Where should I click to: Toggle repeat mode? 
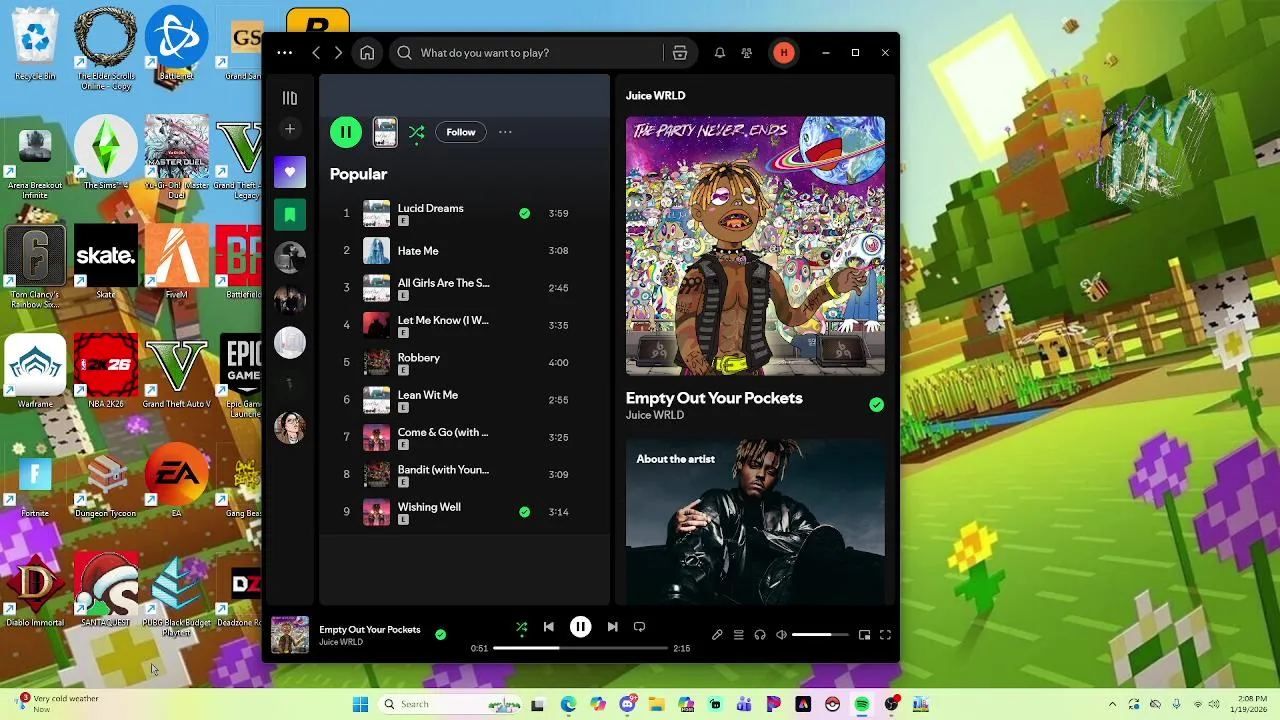(639, 627)
